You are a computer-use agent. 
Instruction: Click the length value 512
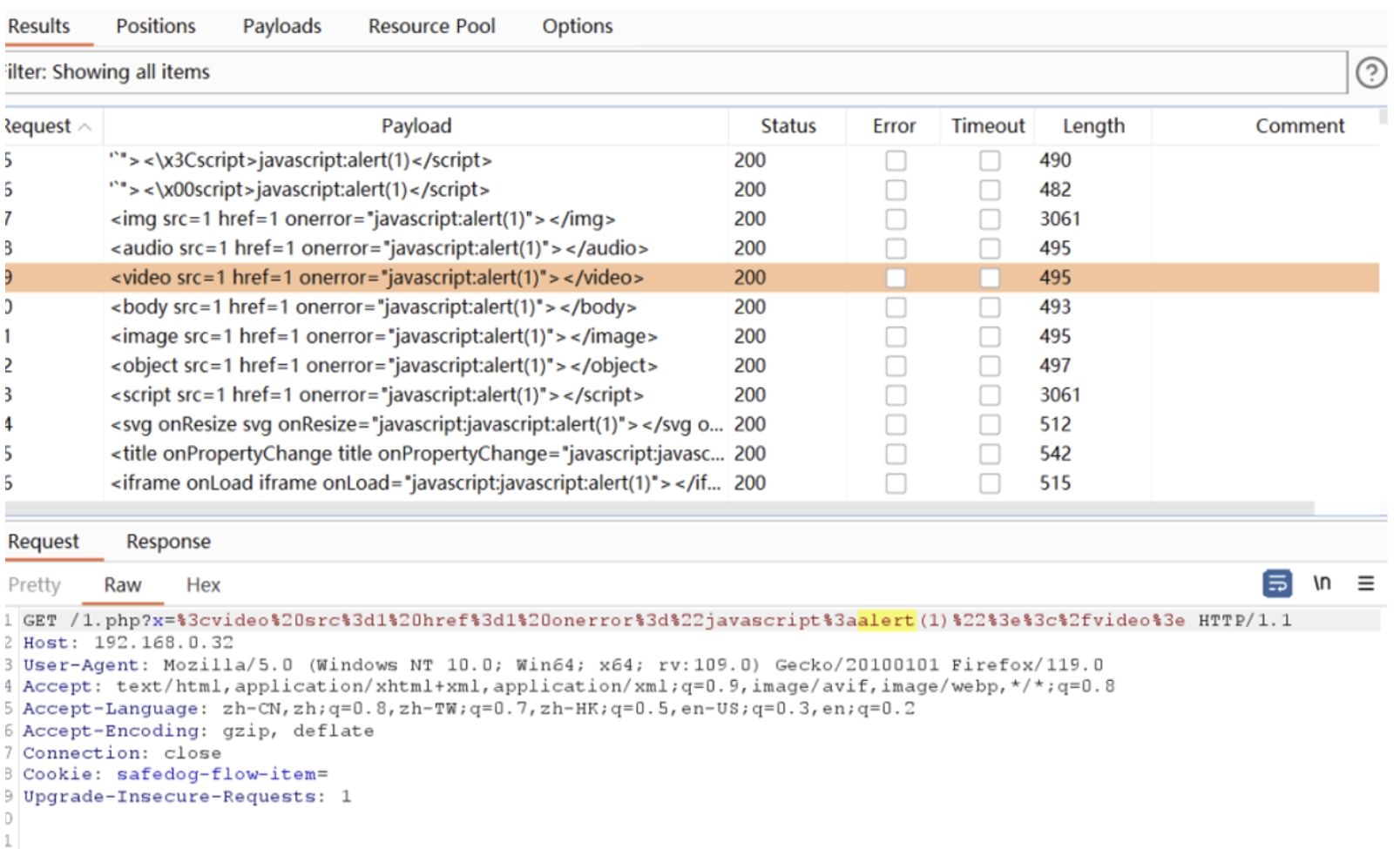1055,424
